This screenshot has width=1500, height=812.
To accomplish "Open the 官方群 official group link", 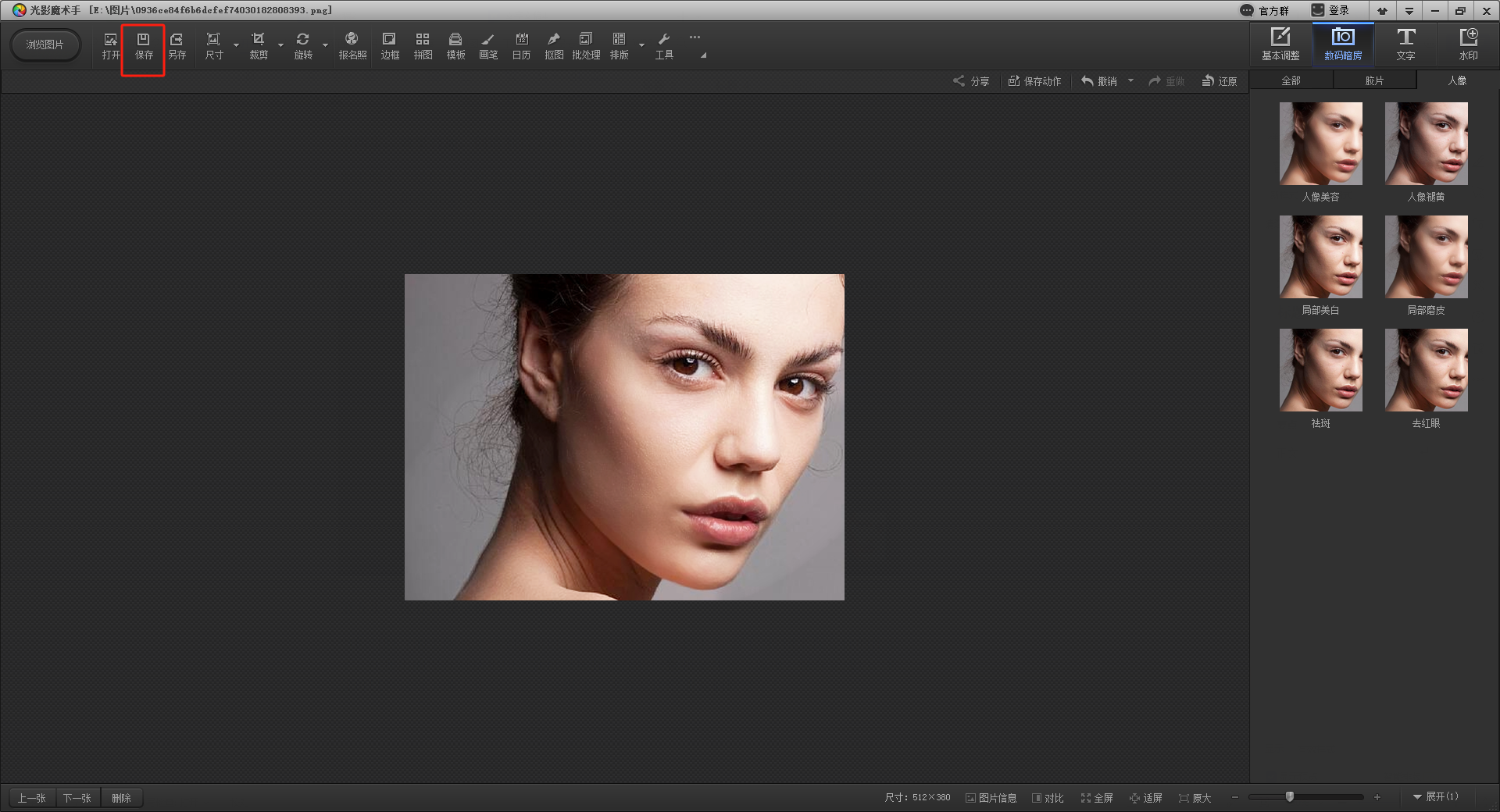I will click(1265, 11).
